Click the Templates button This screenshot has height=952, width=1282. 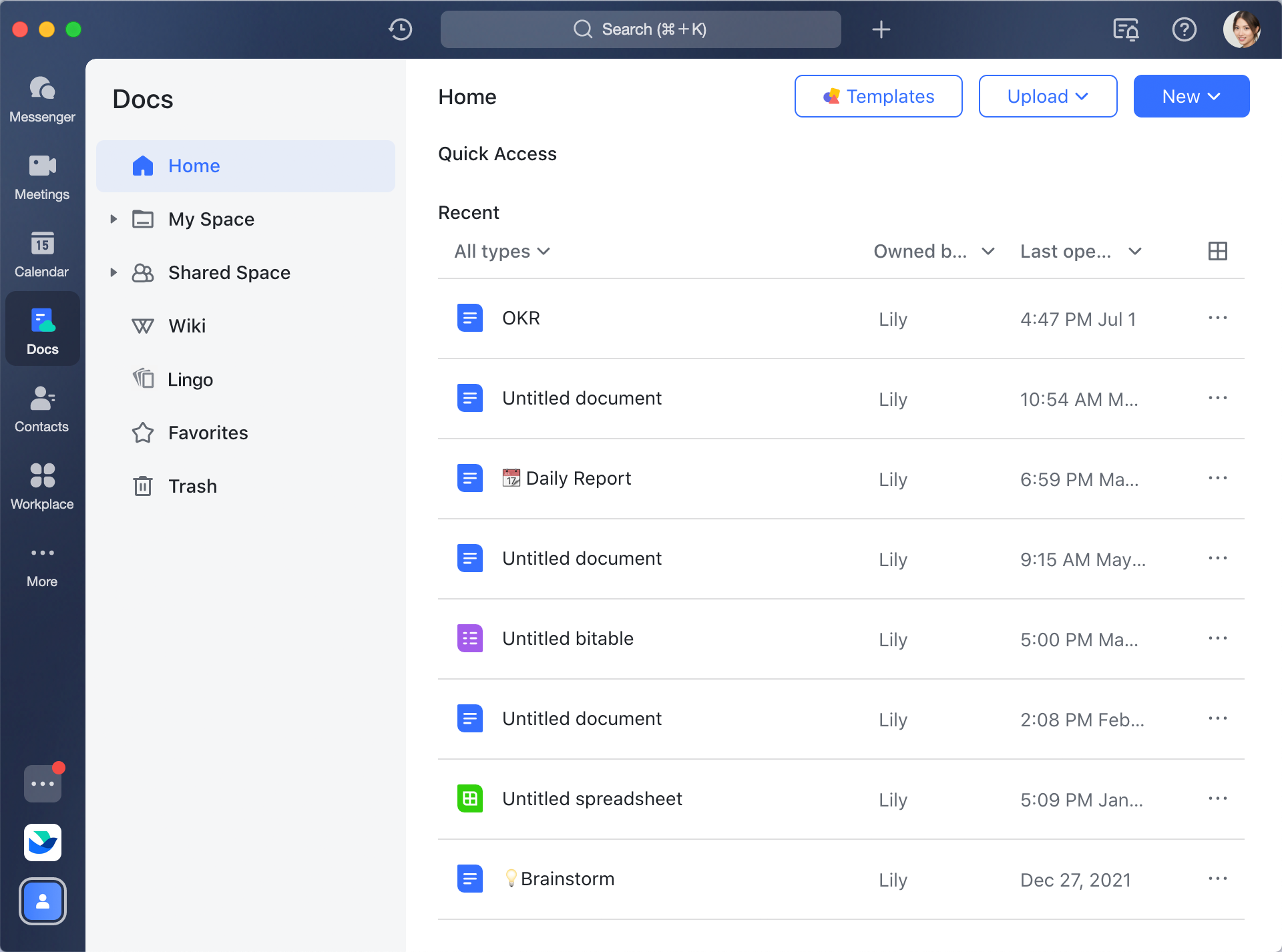pyautogui.click(x=878, y=96)
